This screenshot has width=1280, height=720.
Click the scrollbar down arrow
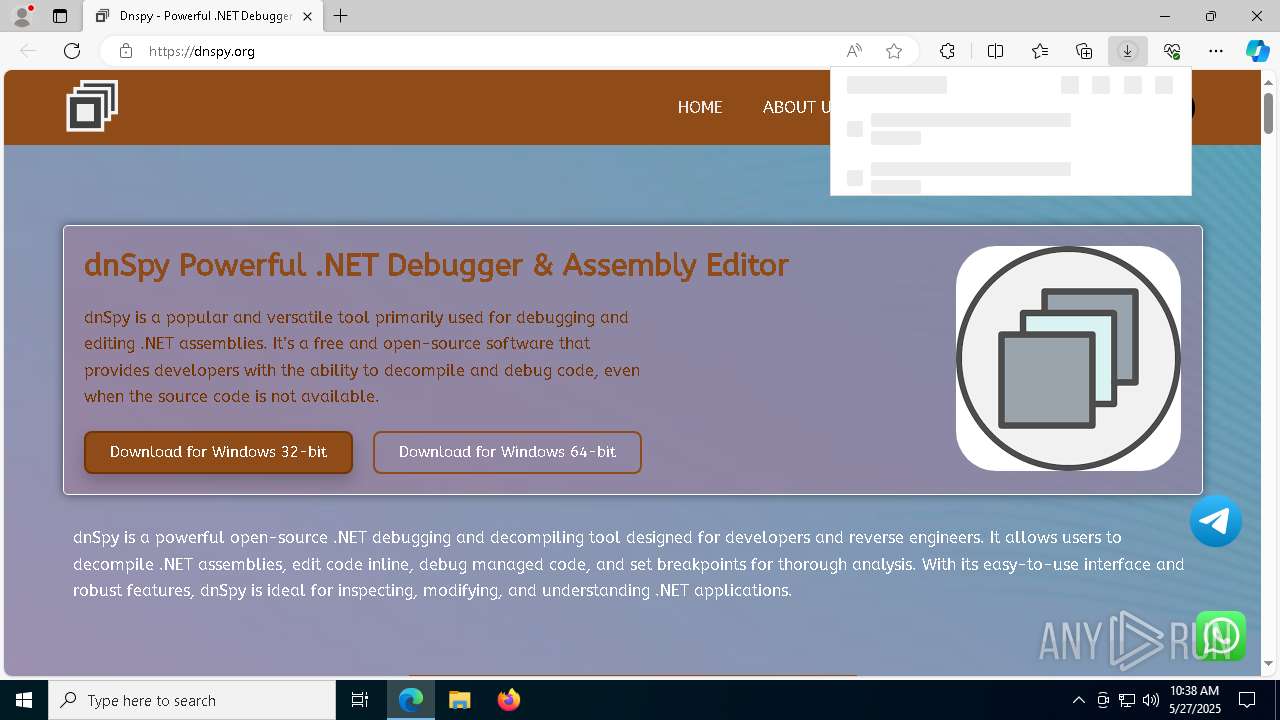[x=1269, y=663]
